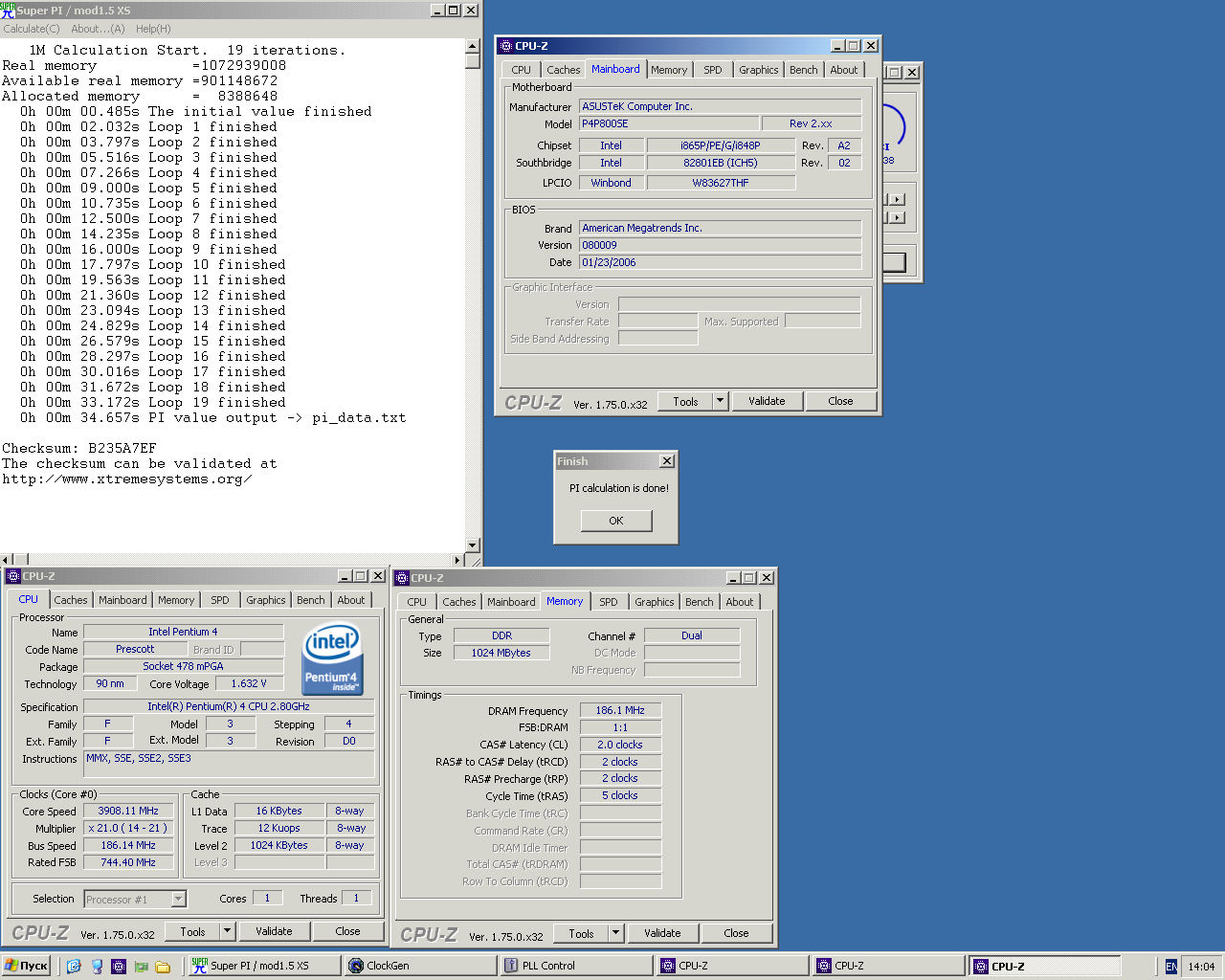Click Rated FSB value 744.40 MHz
1225x980 pixels.
128,862
